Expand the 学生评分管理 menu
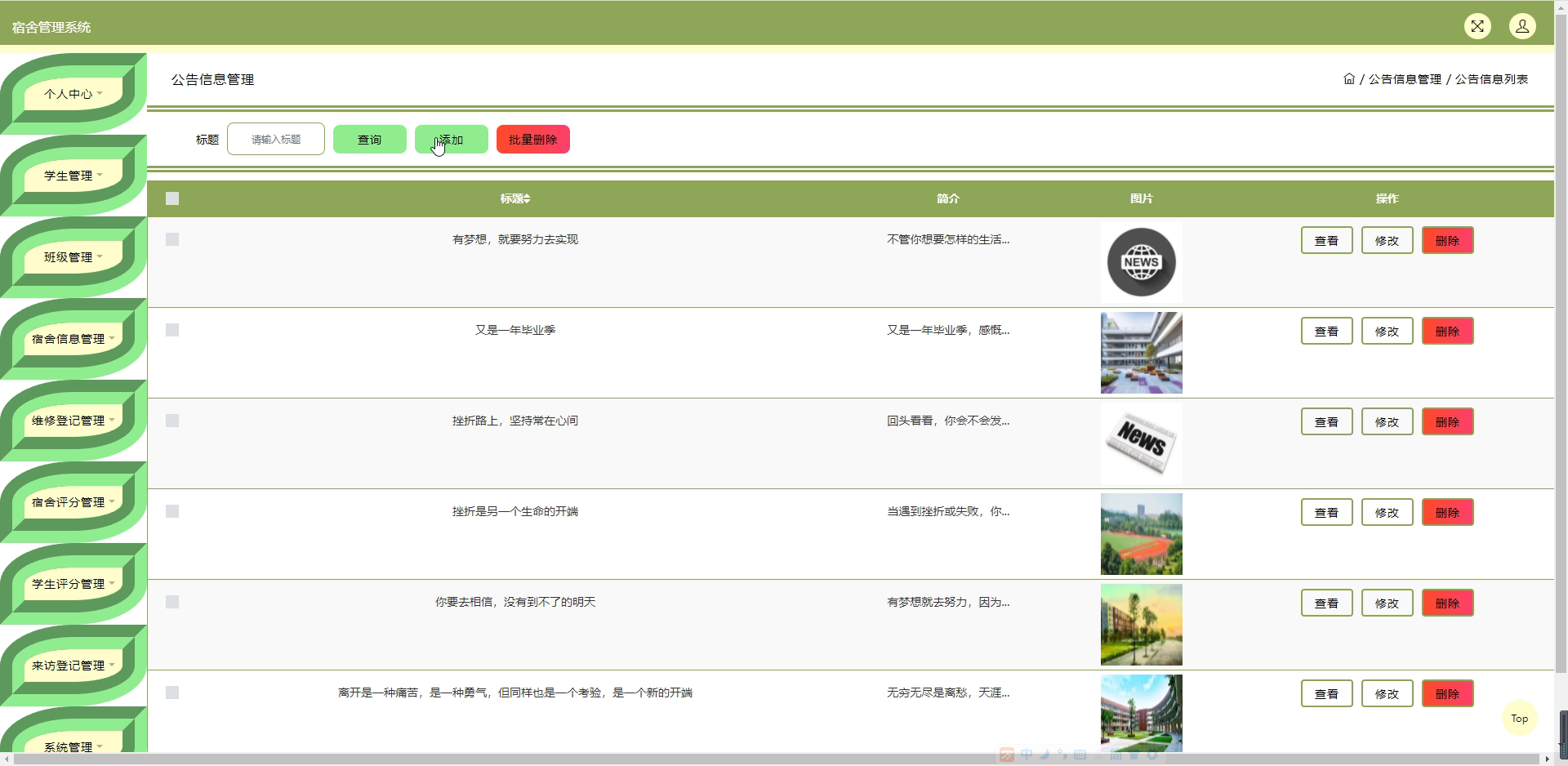1568x766 pixels. 73,584
